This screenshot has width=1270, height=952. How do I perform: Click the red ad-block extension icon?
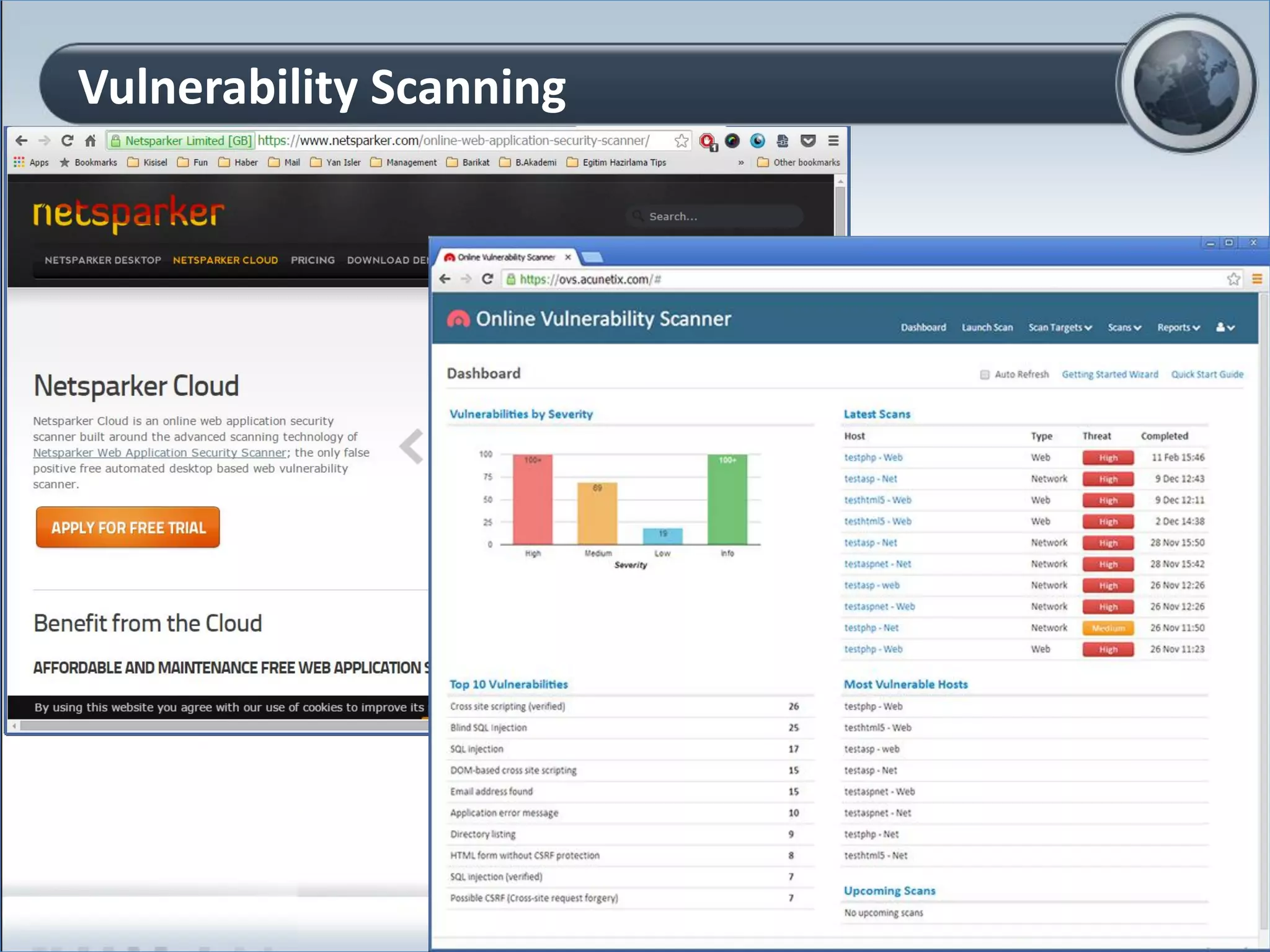tap(708, 141)
